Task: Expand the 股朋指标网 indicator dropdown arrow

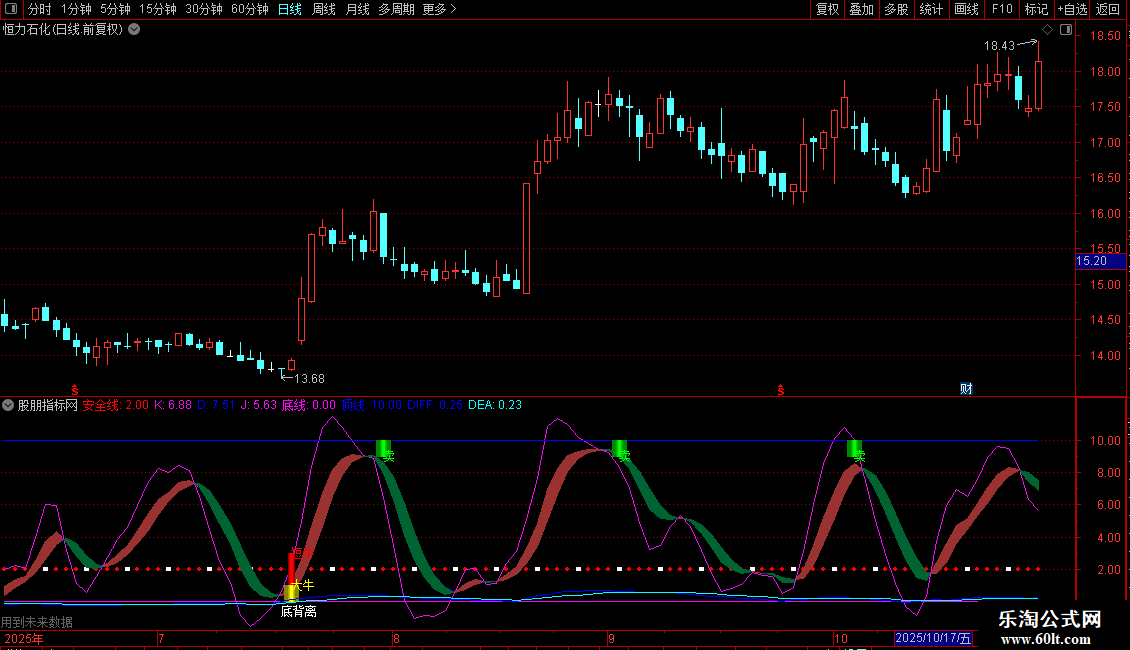Action: click(x=9, y=405)
